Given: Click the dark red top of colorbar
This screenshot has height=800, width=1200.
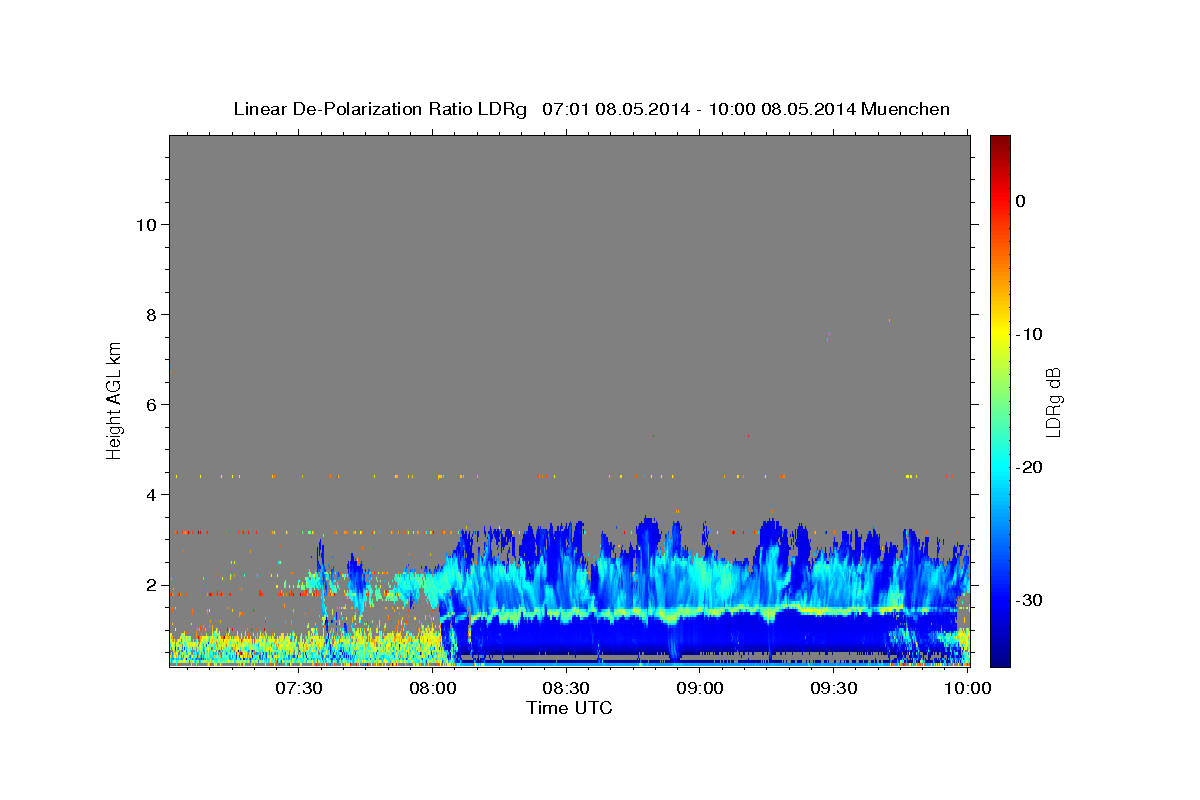Looking at the screenshot, I should click(x=1000, y=142).
